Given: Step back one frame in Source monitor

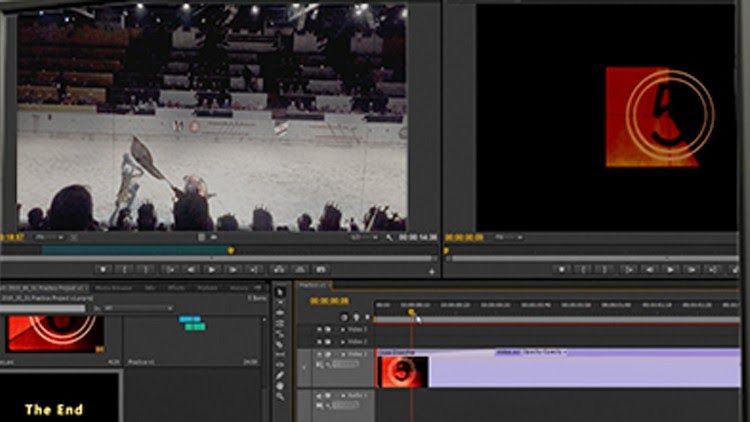Looking at the screenshot, I should pyautogui.click(x=190, y=270).
